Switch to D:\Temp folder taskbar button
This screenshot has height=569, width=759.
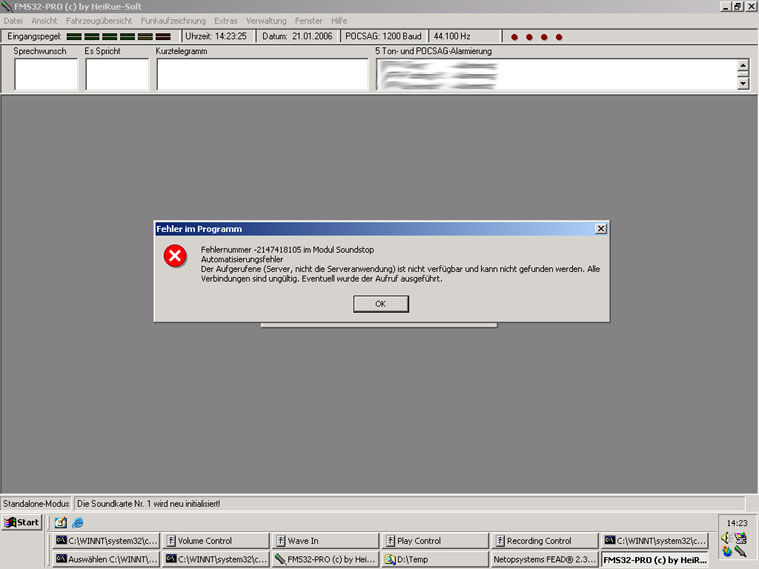435,559
